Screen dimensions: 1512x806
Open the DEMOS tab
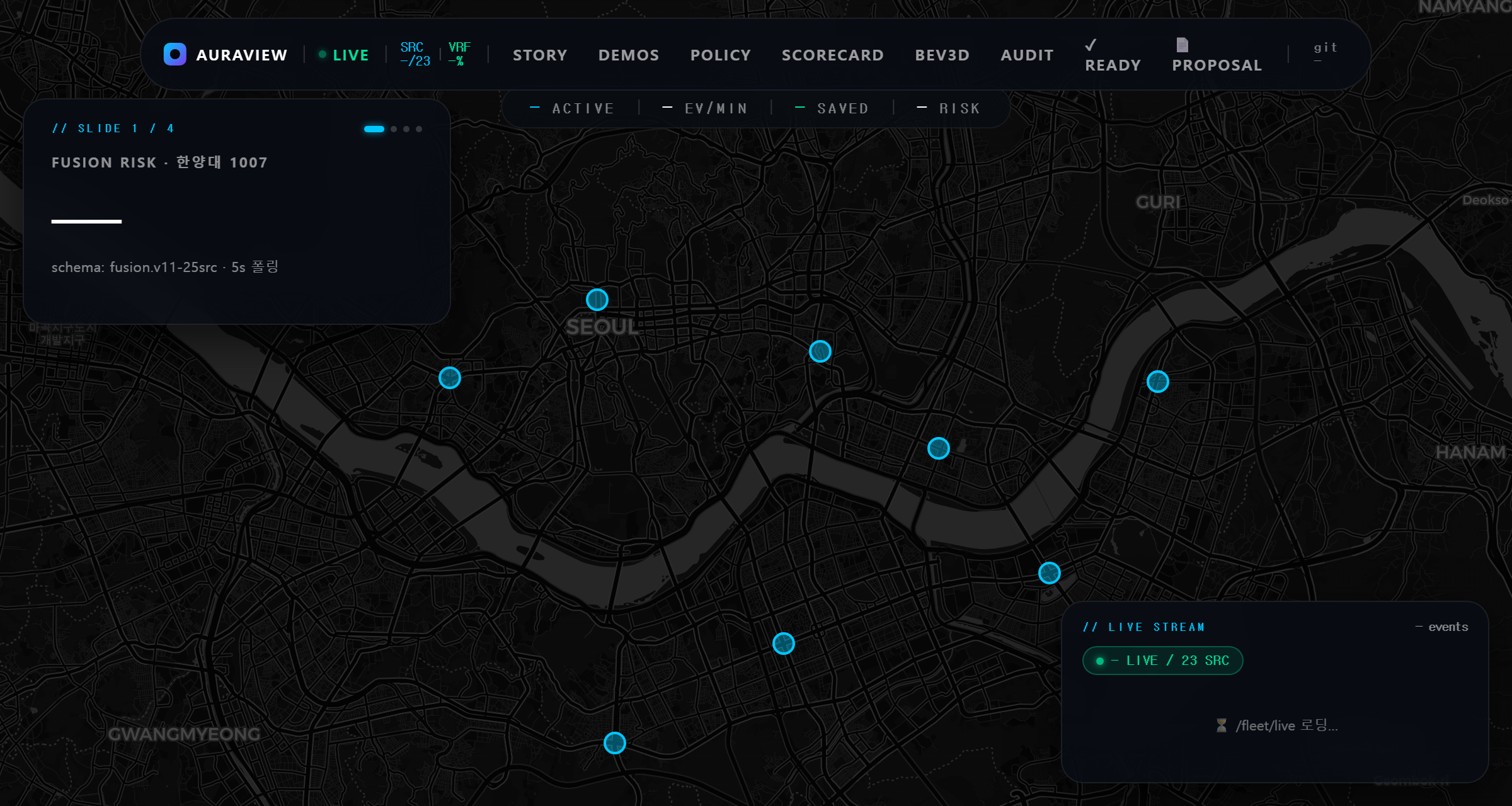coord(629,55)
